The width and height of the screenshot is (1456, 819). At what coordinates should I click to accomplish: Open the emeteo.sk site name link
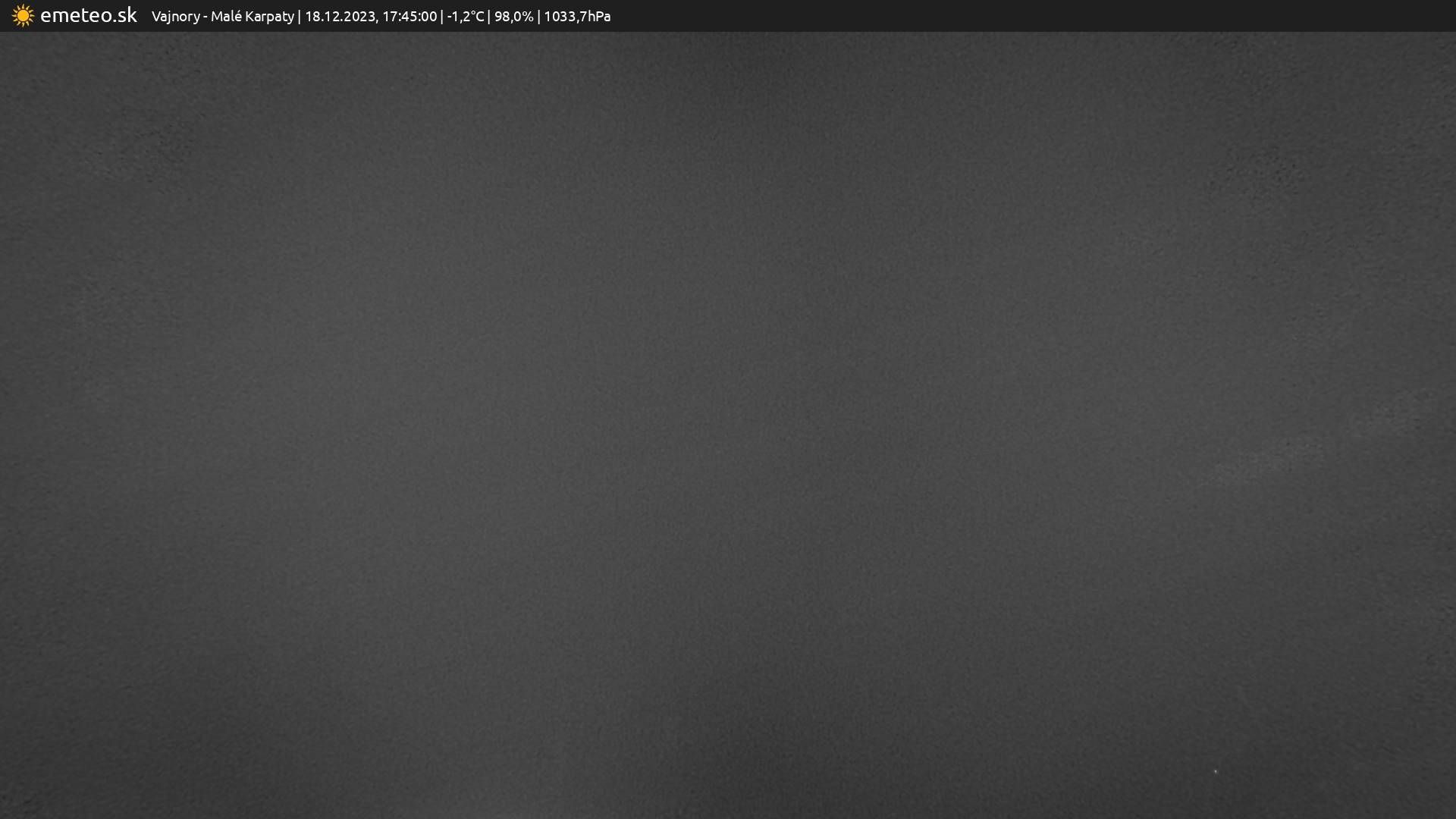(88, 16)
